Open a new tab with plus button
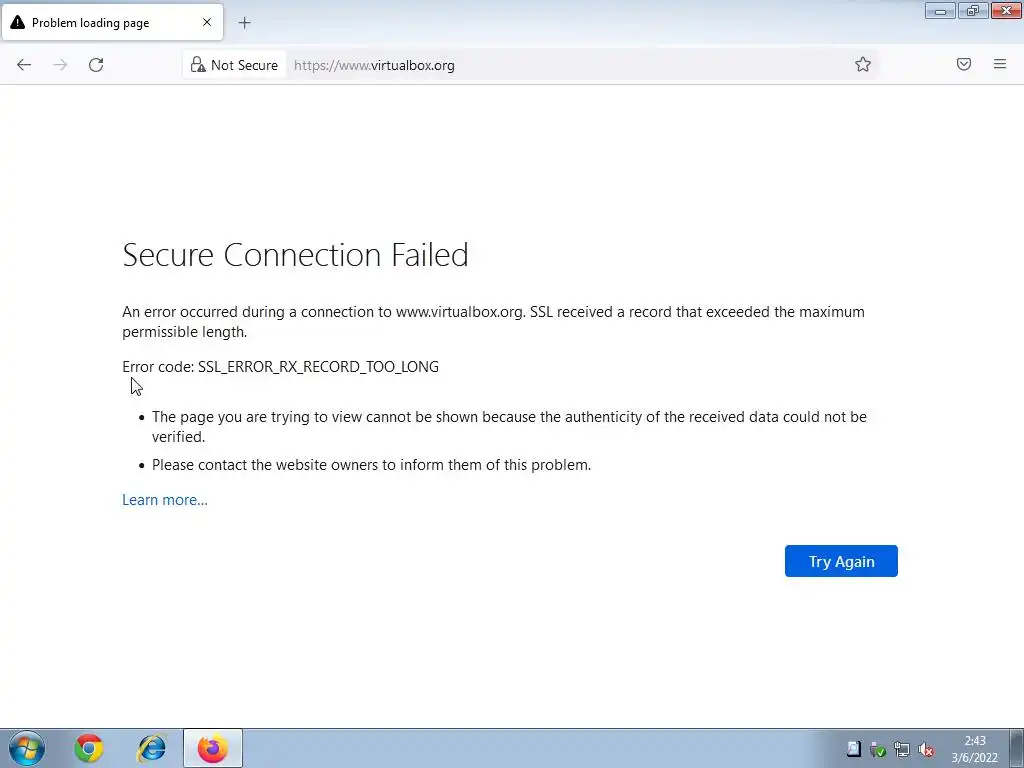The height and width of the screenshot is (768, 1024). 244,22
